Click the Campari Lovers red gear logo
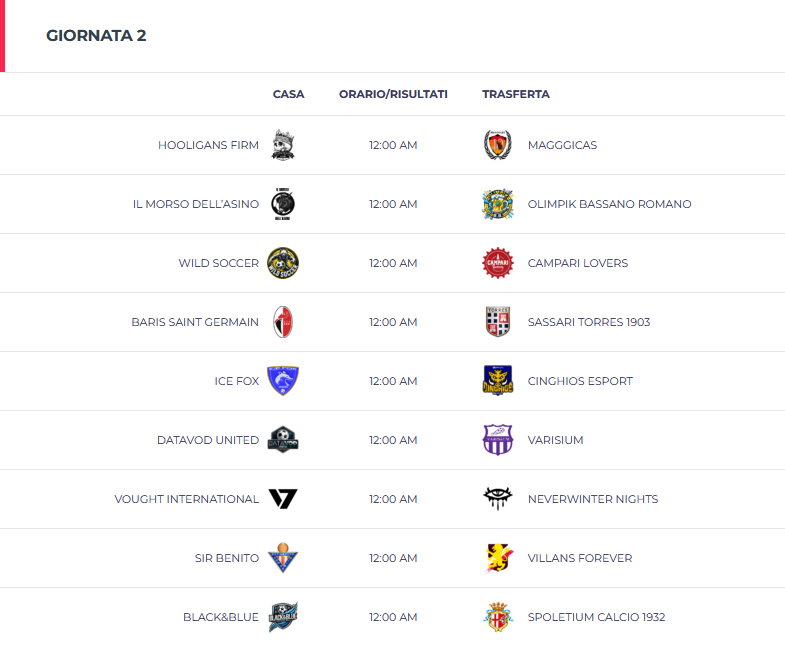 click(498, 263)
